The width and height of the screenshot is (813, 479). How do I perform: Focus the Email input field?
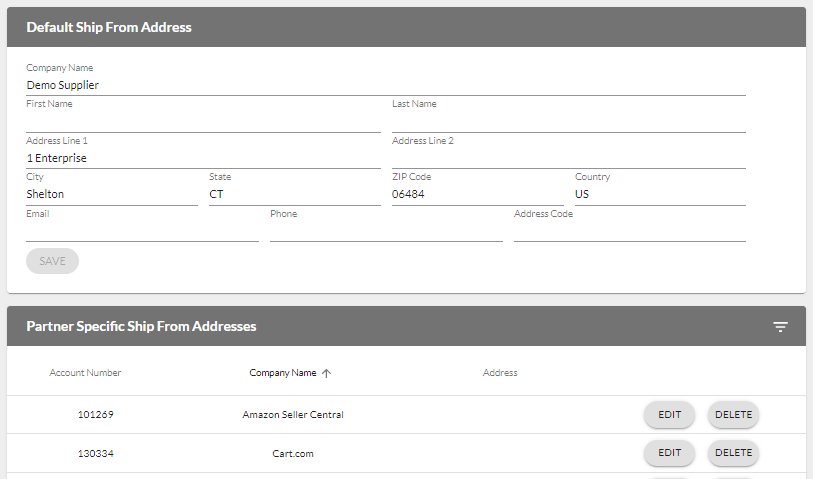point(142,231)
